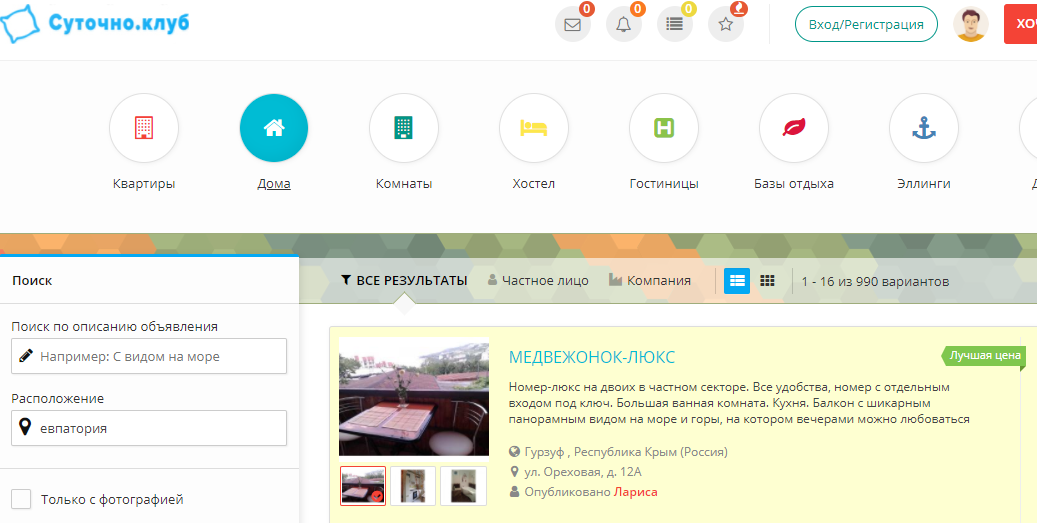Filter by Компания

(x=649, y=280)
